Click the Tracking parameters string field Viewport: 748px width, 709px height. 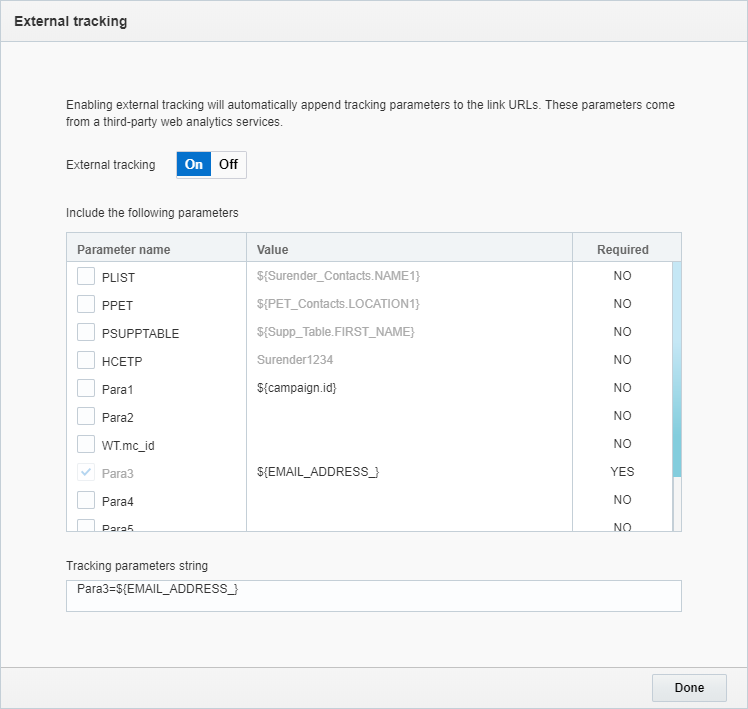coord(373,596)
